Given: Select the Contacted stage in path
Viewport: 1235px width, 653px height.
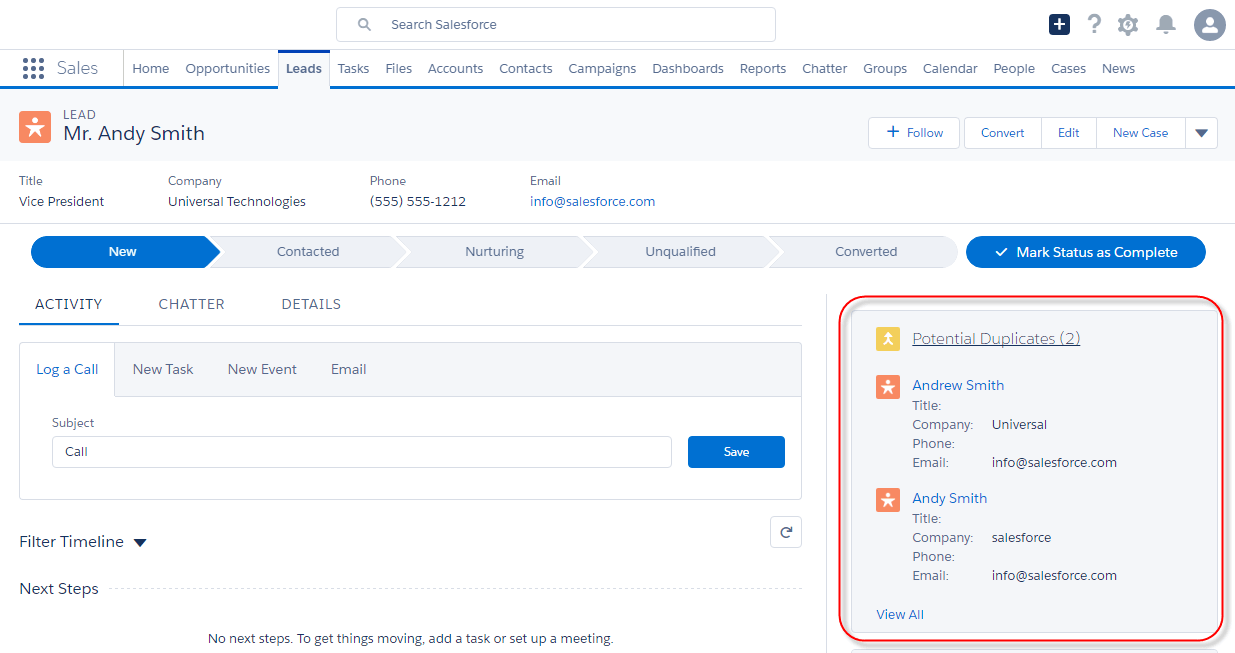Looking at the screenshot, I should point(308,252).
